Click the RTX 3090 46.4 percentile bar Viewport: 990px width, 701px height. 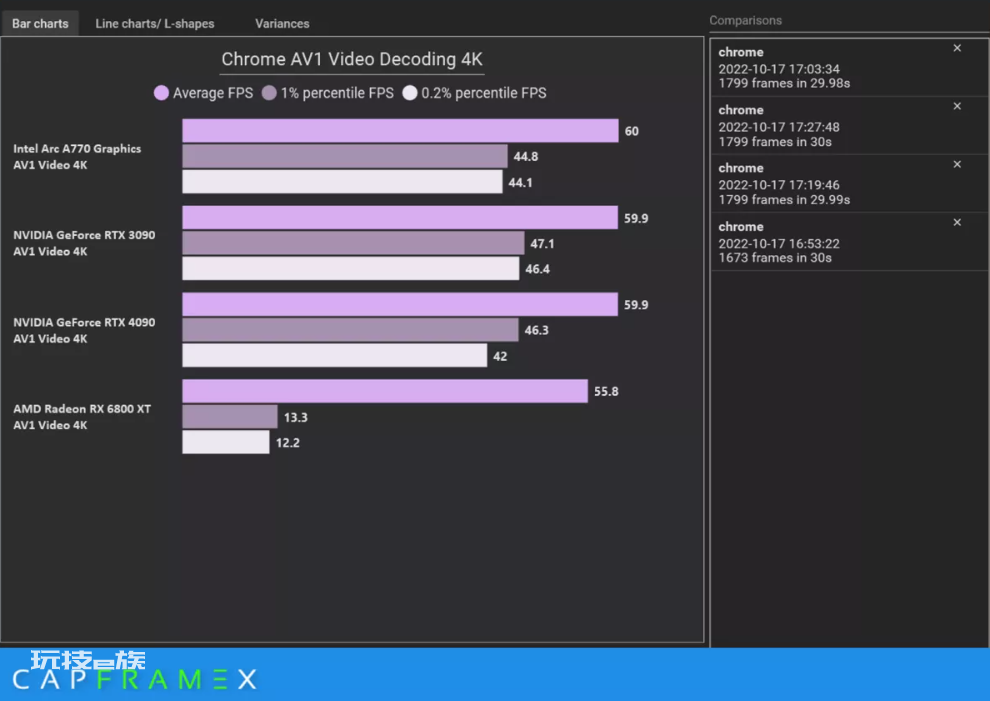point(350,268)
